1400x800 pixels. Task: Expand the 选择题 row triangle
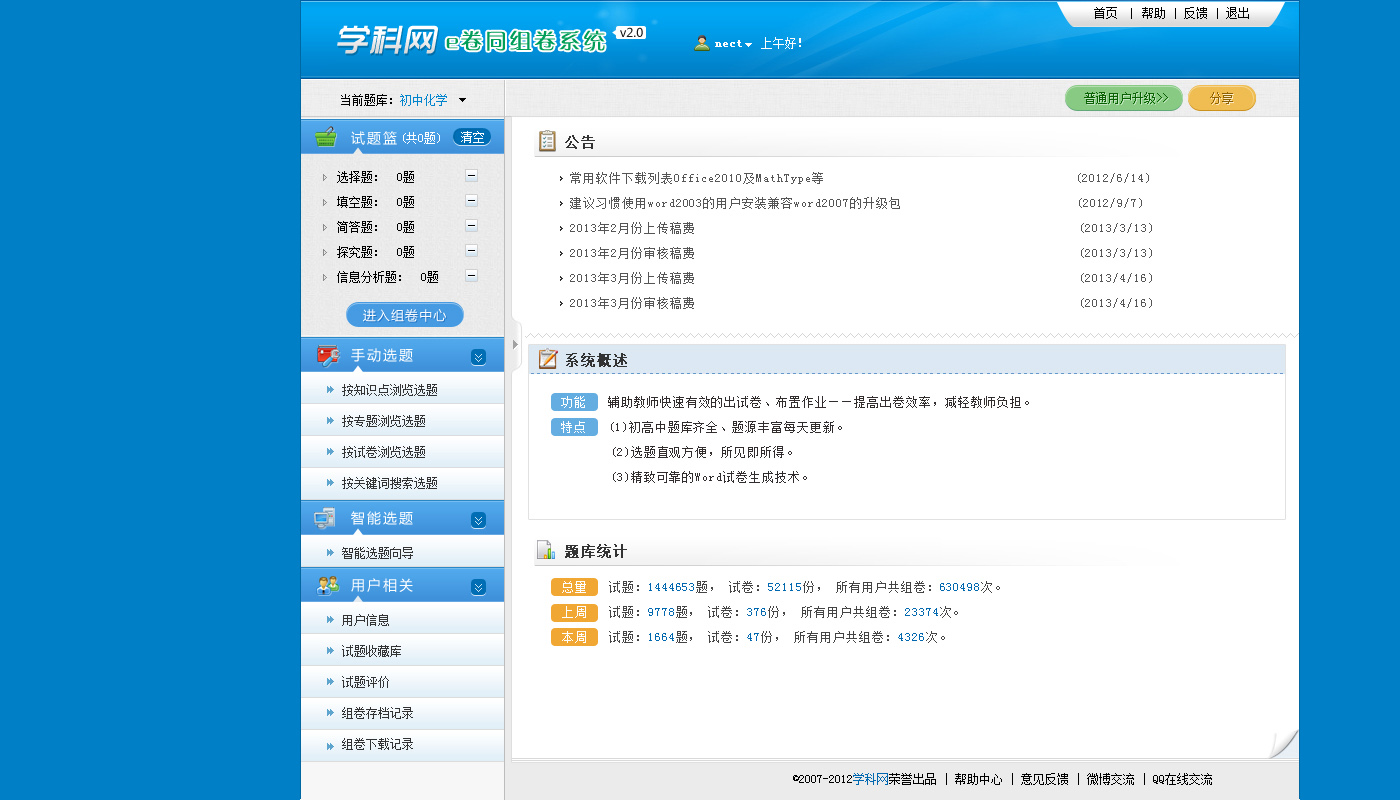(x=324, y=178)
